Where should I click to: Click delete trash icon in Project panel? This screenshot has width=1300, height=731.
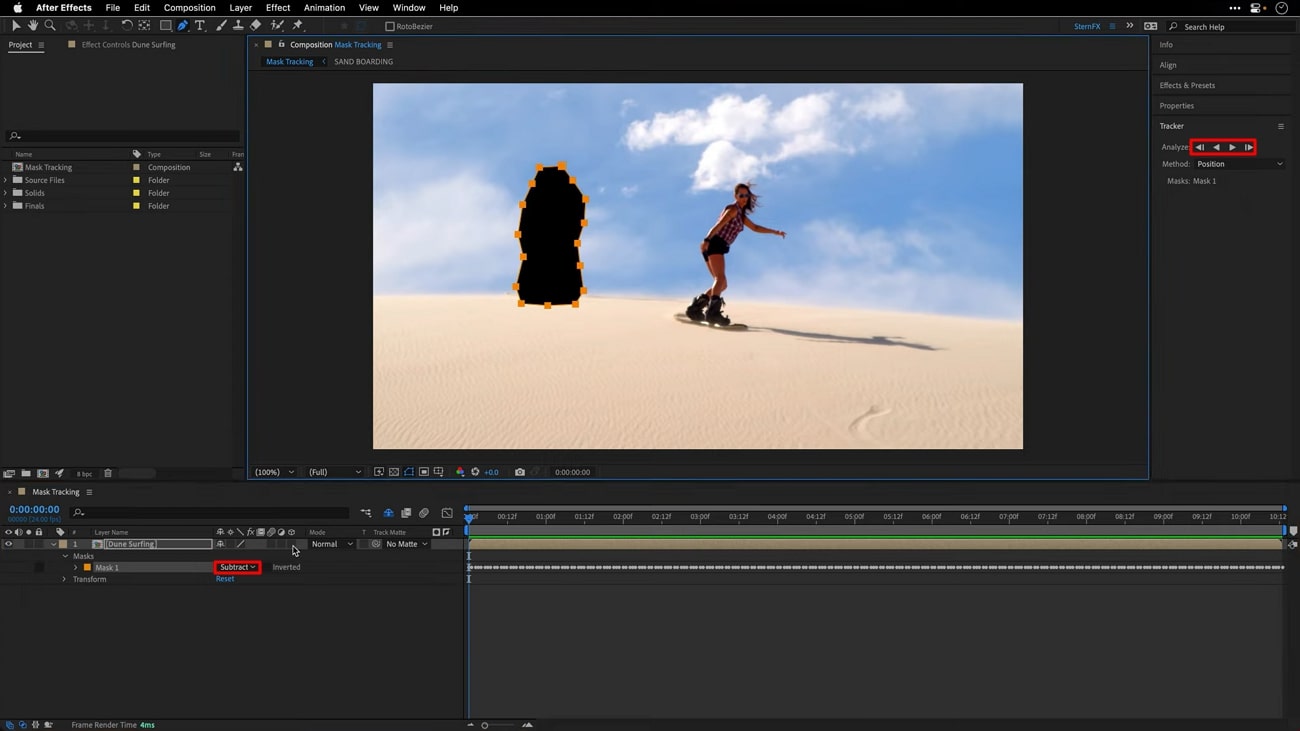tap(108, 473)
